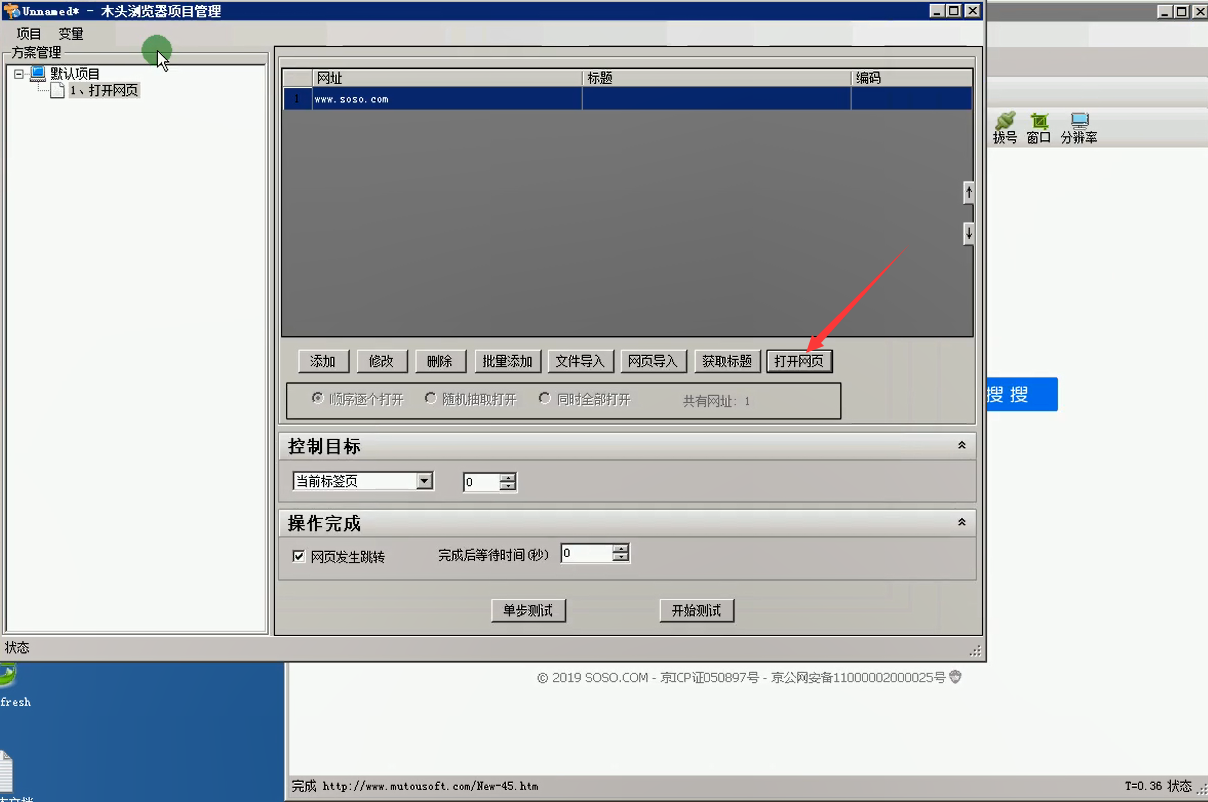The image size is (1208, 802).
Task: Click the status bar URL mutousoft.com/New-45.htm
Action: click(x=430, y=786)
